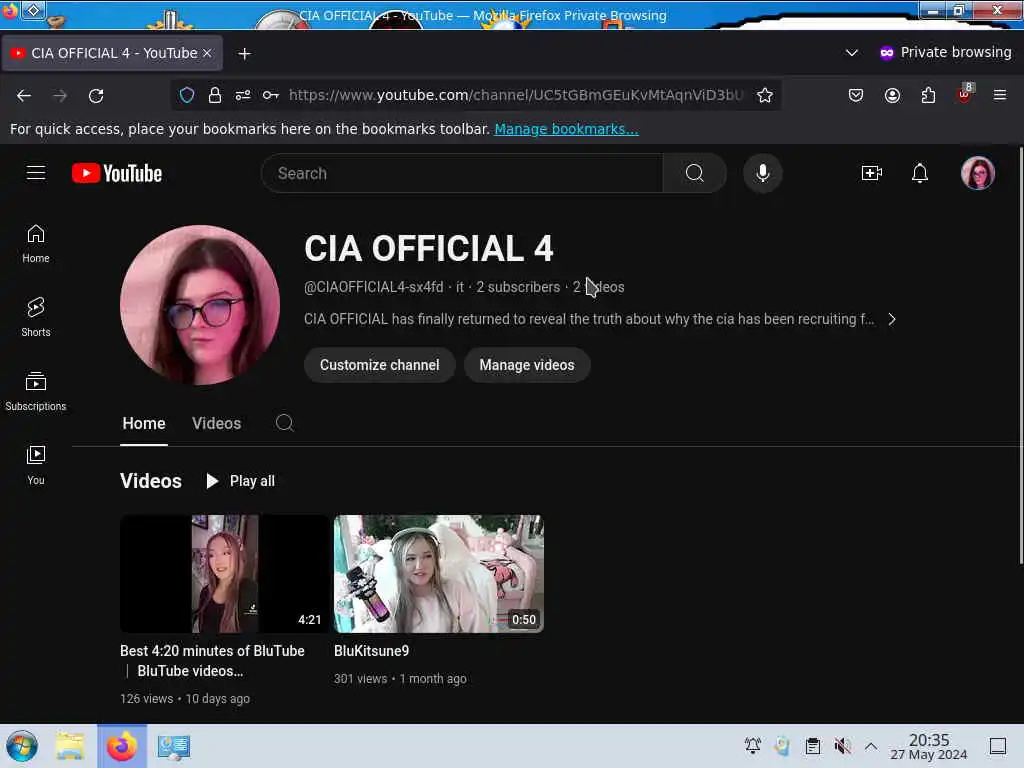Open the 0:50 BluKitsune9 thumbnail
The image size is (1024, 768).
439,573
